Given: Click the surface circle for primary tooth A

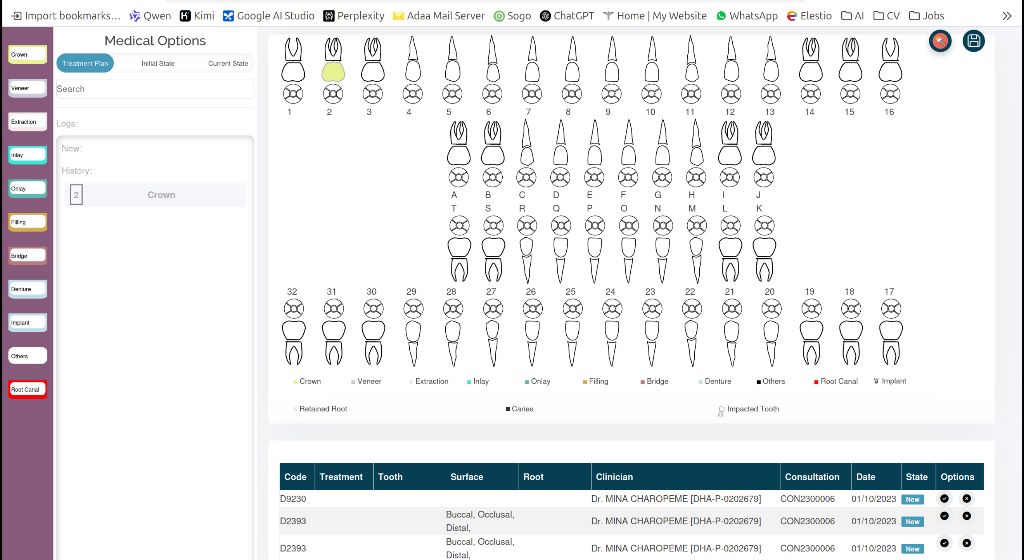Looking at the screenshot, I should click(x=455, y=177).
